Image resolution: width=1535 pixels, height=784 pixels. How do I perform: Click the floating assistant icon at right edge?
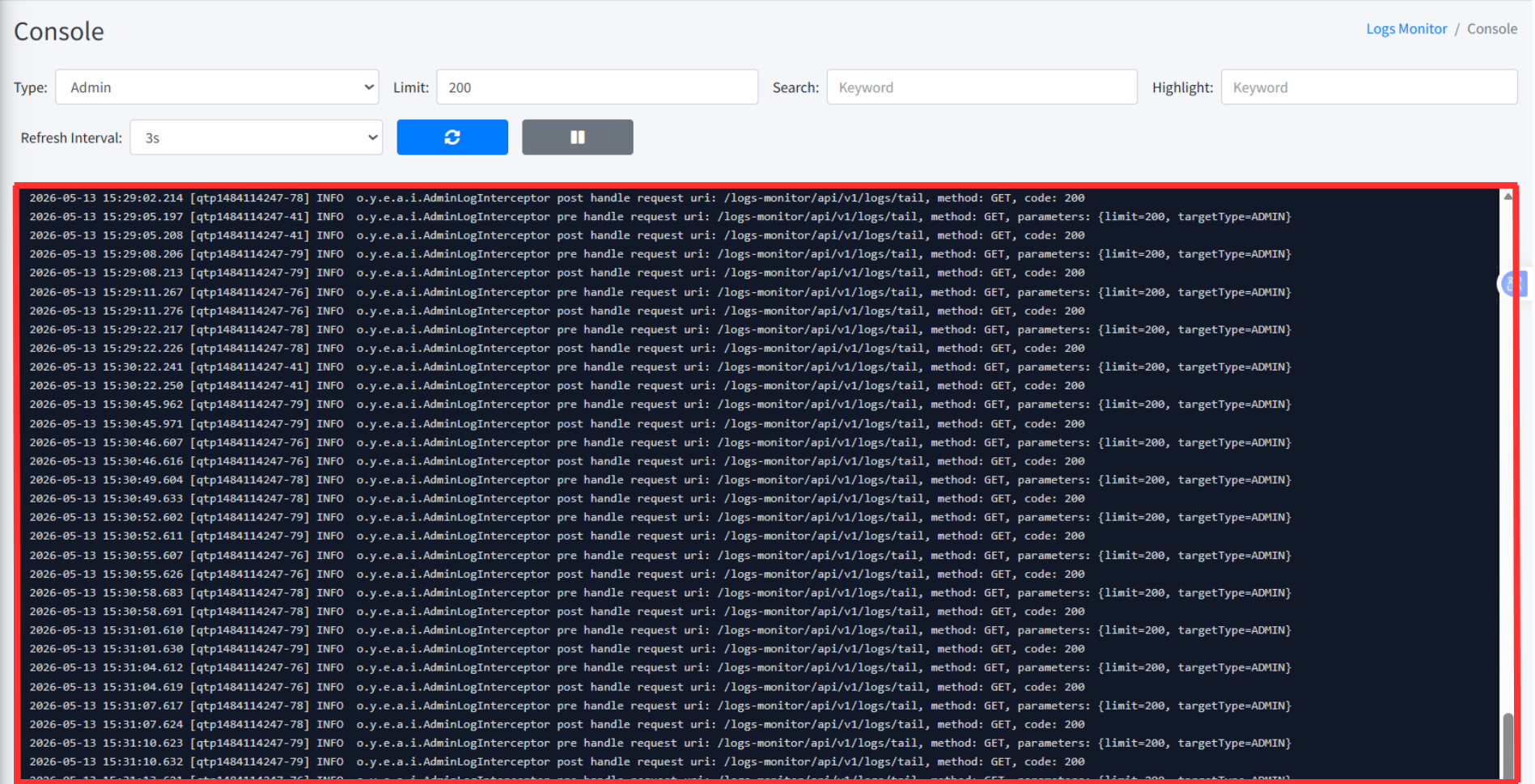tap(1513, 284)
